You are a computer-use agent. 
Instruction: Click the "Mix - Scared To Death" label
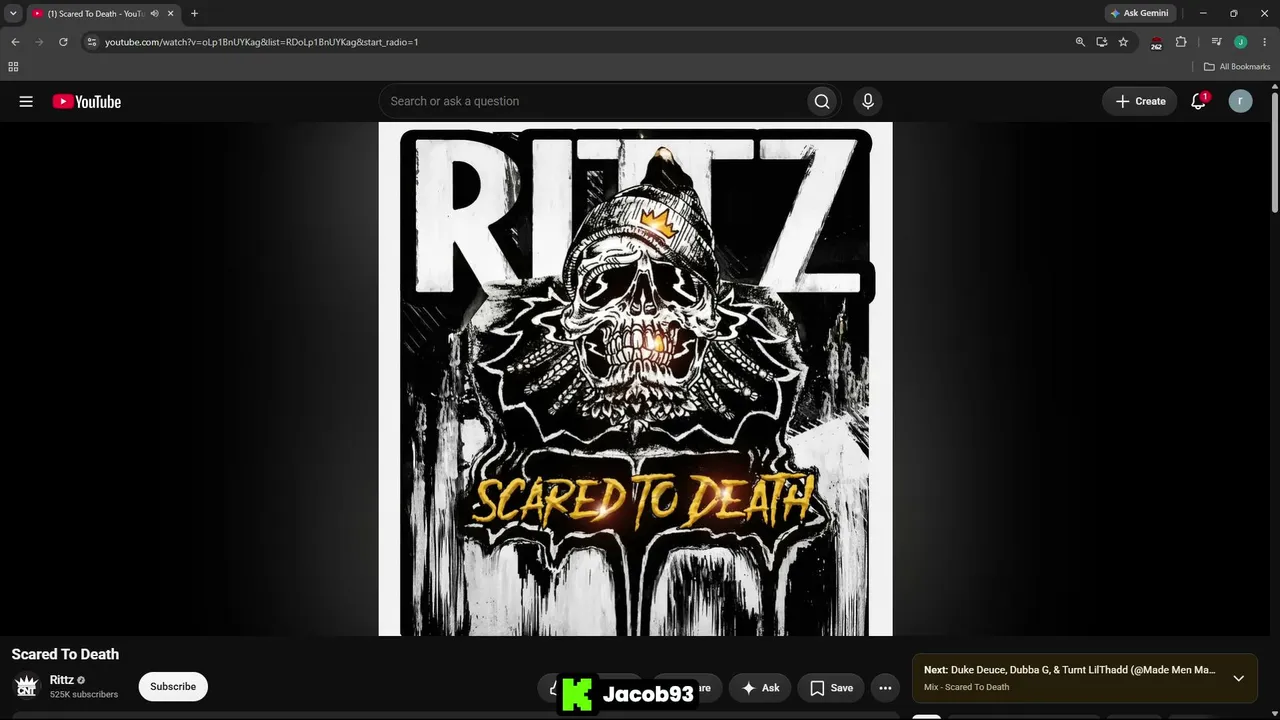966,687
